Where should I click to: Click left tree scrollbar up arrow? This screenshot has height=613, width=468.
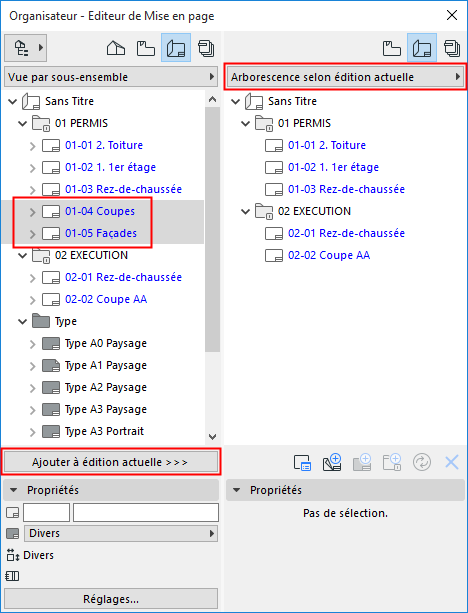212,99
